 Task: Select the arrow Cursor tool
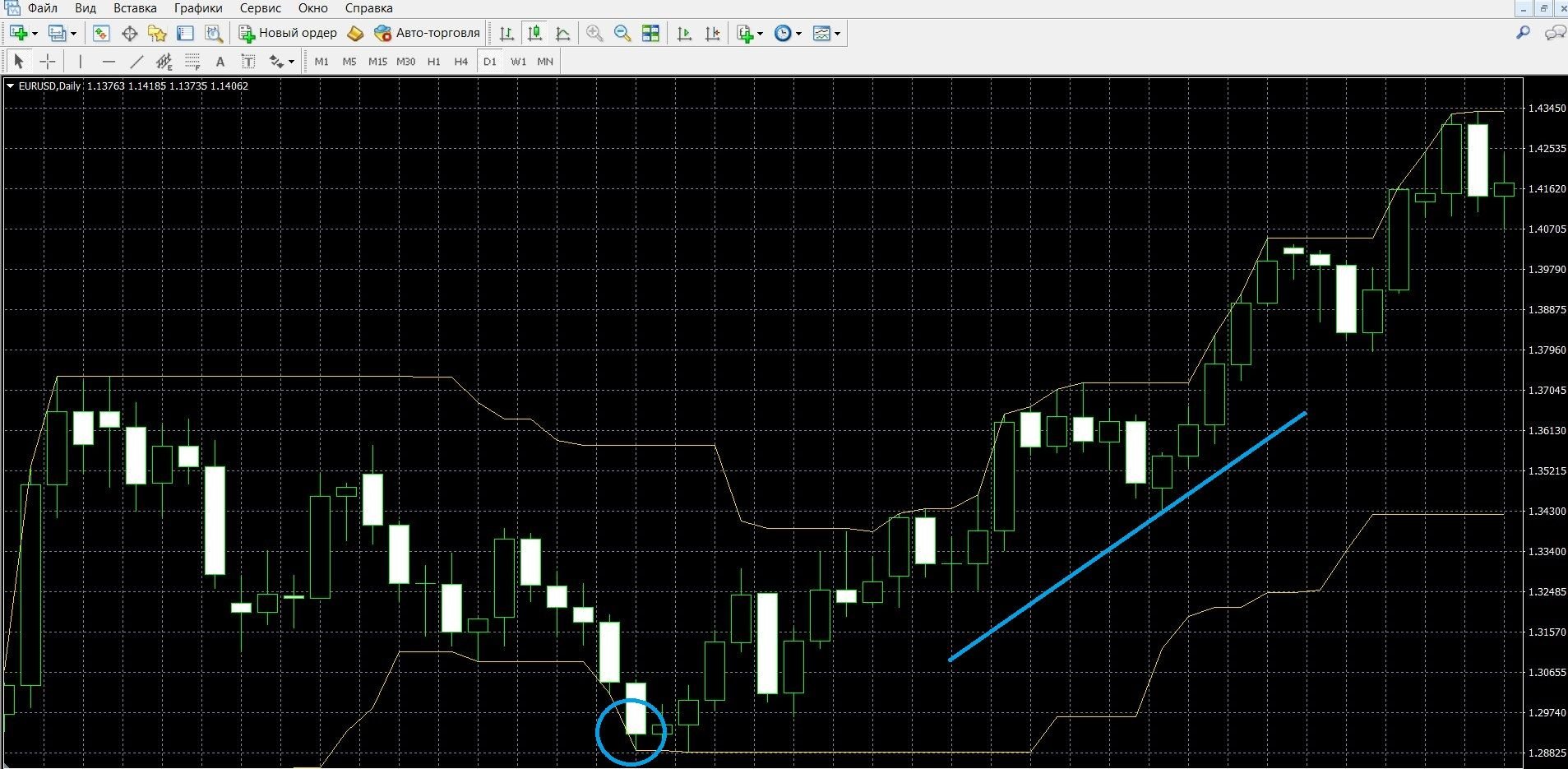coord(18,62)
